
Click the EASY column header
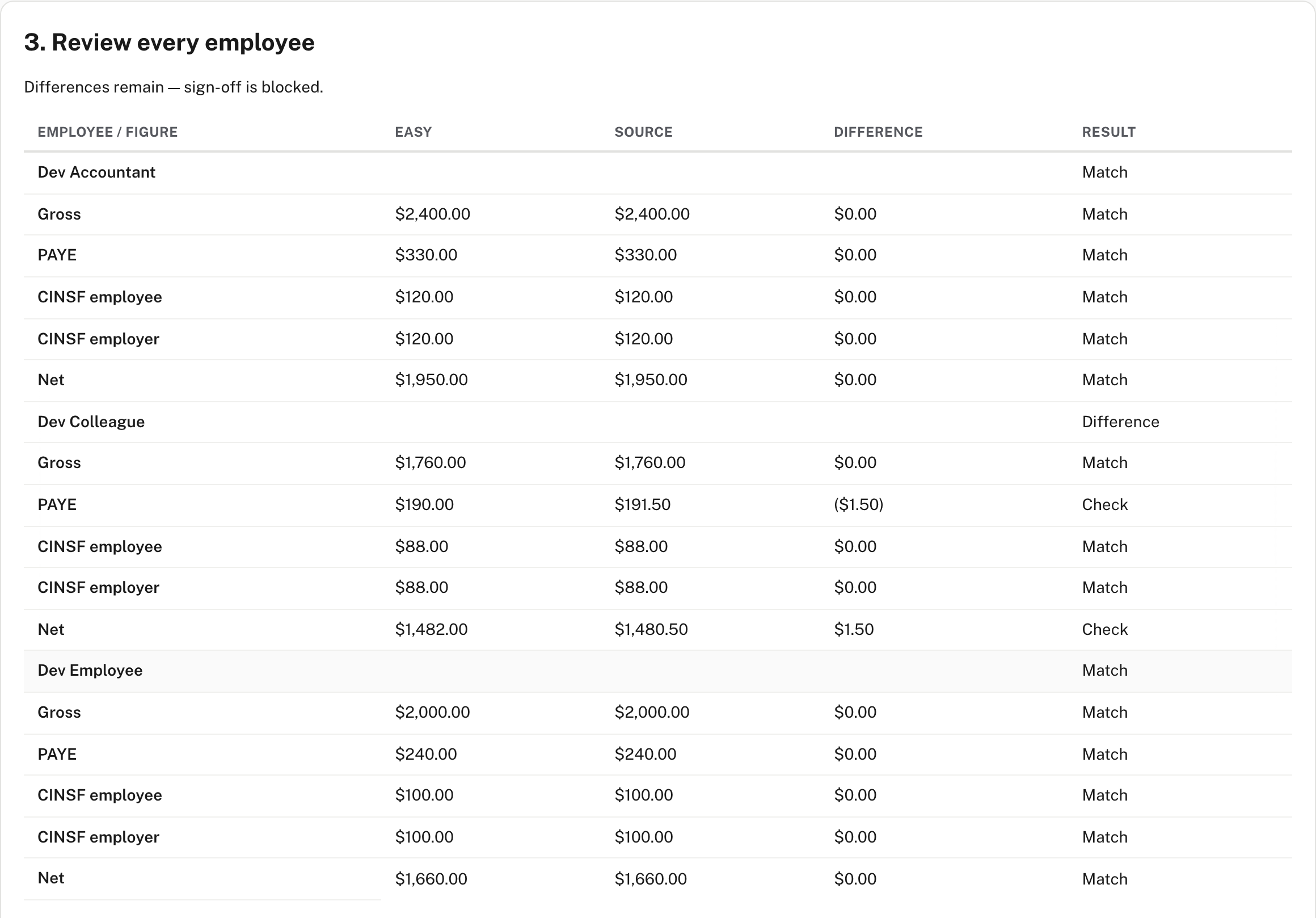pyautogui.click(x=414, y=132)
